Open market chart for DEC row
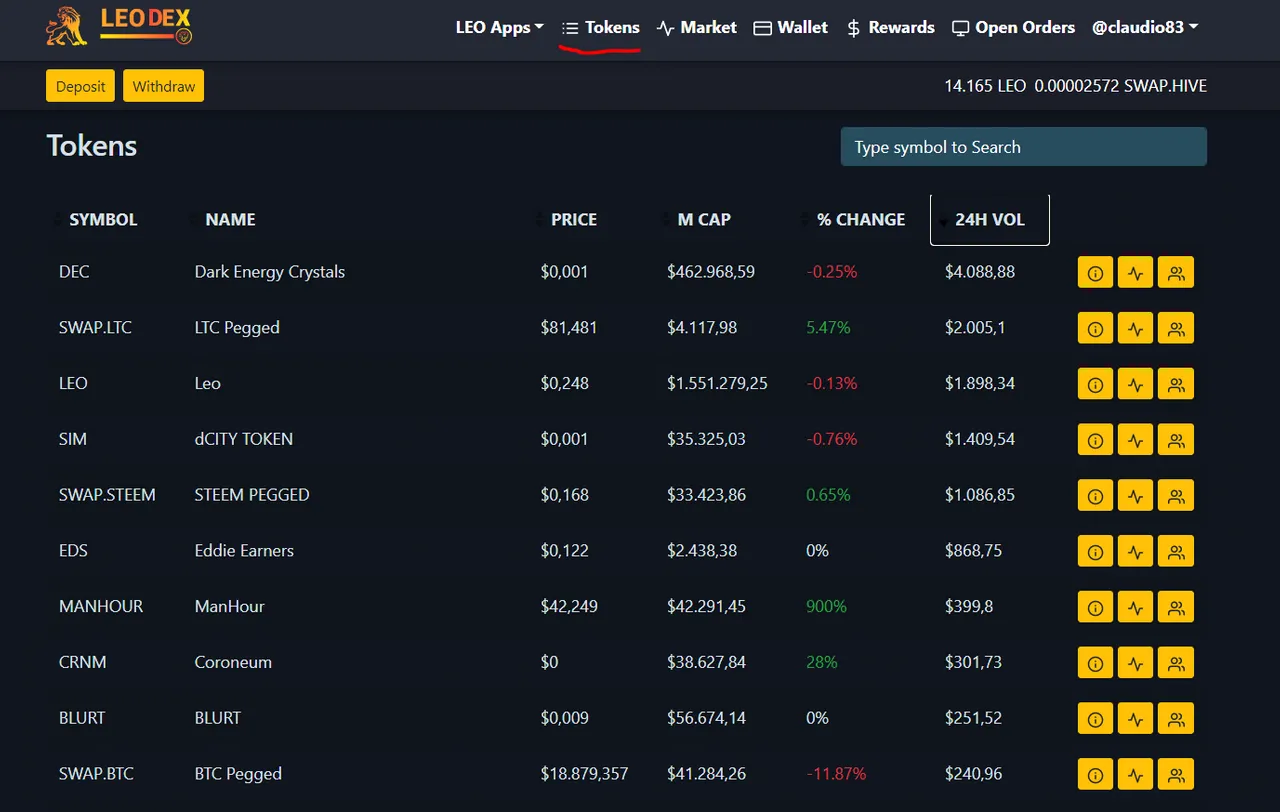The image size is (1280, 812). pos(1135,272)
